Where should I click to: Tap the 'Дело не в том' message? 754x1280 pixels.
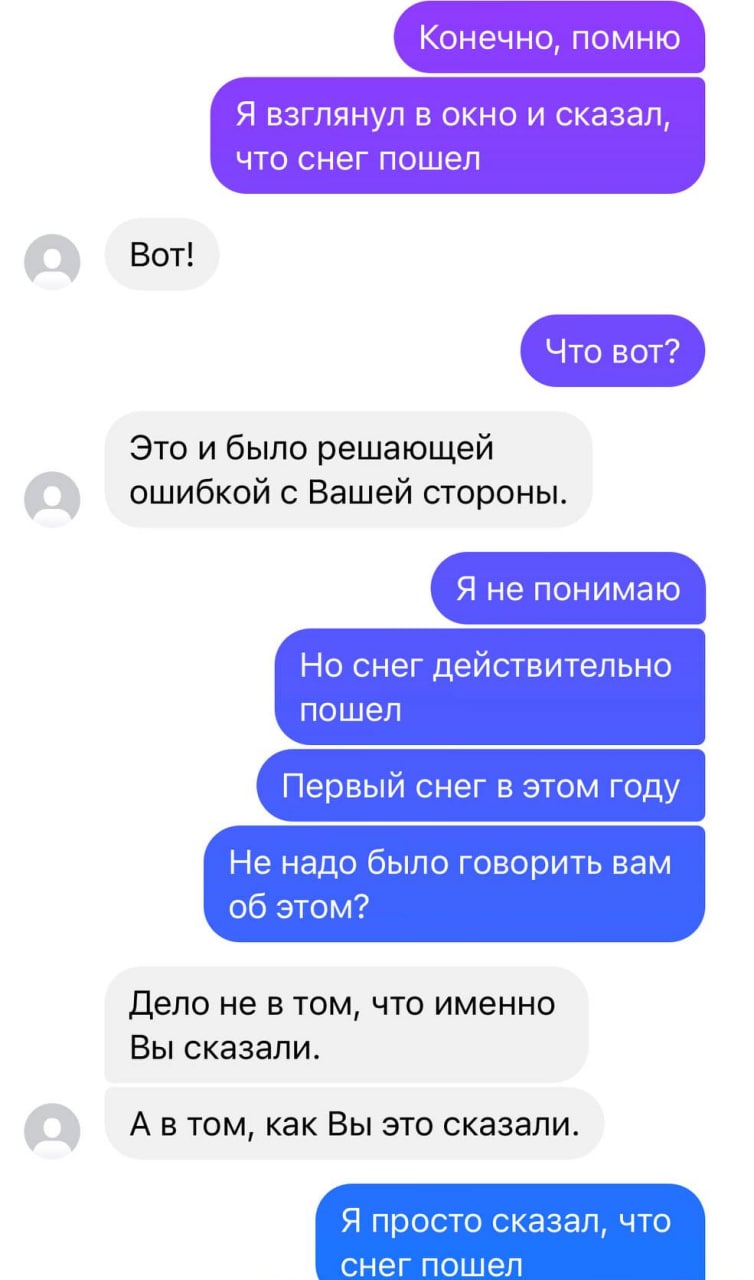(x=346, y=1025)
